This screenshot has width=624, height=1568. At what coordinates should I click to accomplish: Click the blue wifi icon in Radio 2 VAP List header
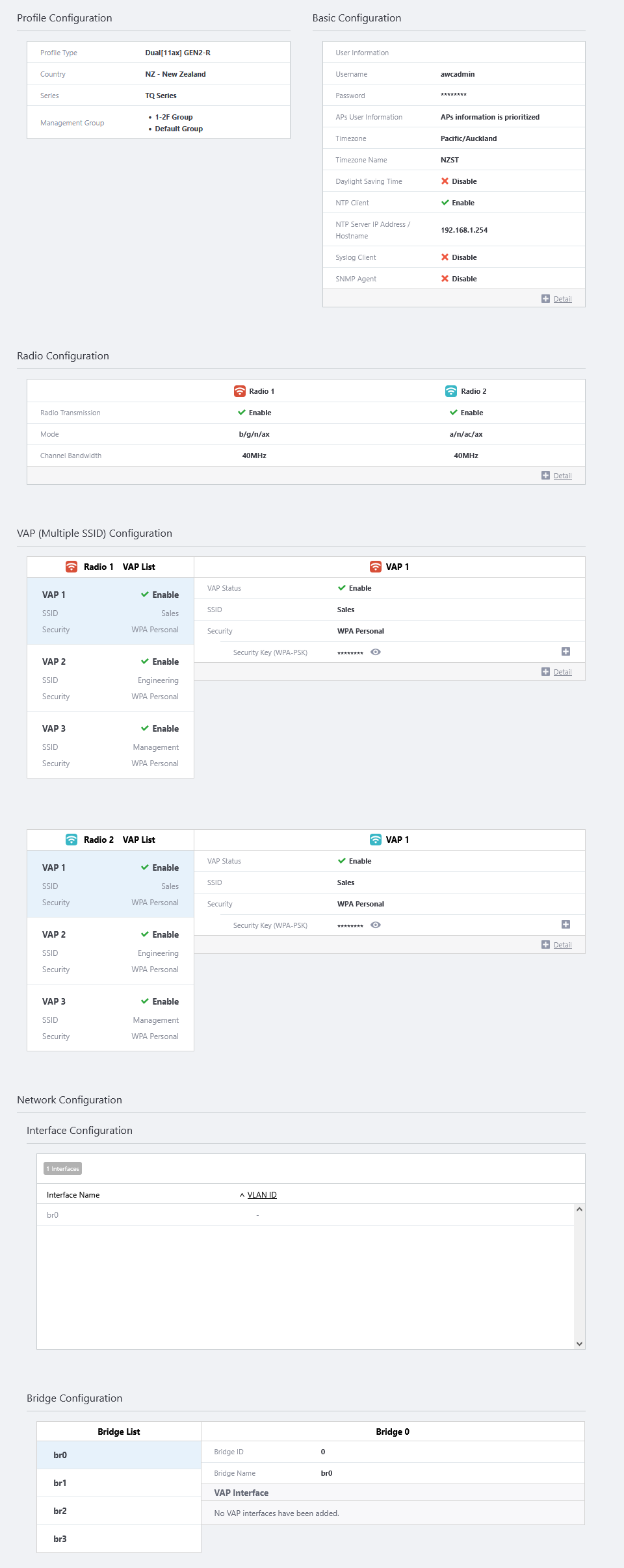(x=71, y=840)
